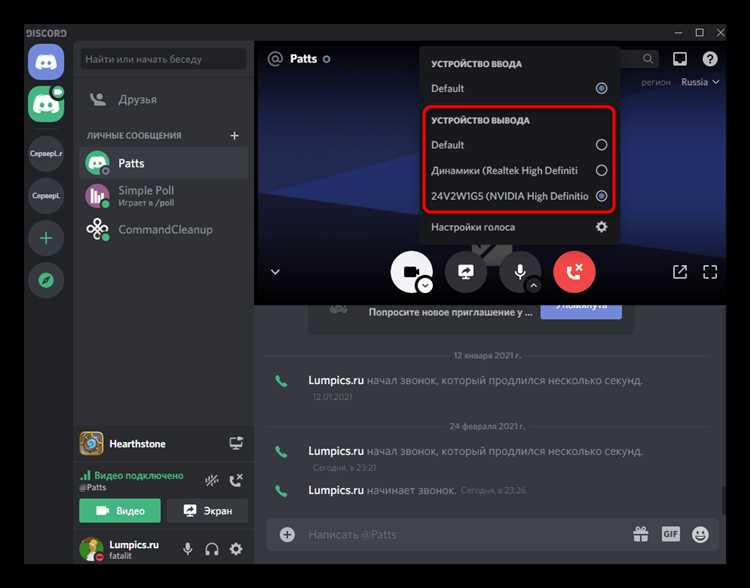
Task: Open help question mark icon
Action: tap(710, 59)
